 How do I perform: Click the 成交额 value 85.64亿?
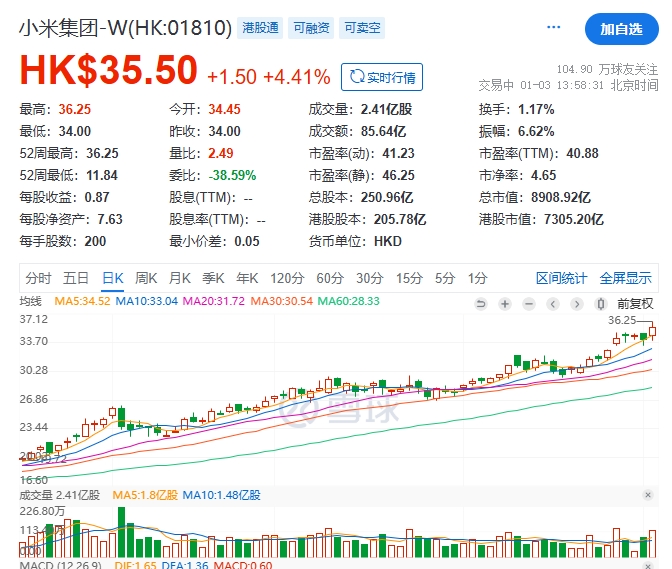(x=383, y=131)
